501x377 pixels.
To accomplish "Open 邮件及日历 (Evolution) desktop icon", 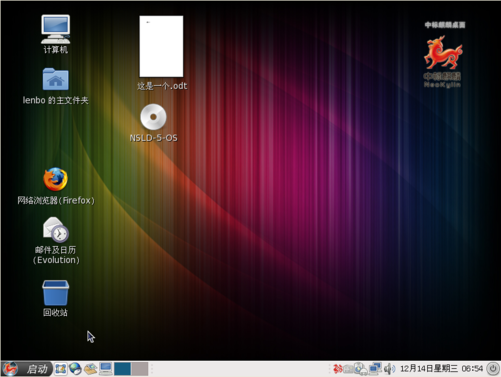I will coord(56,241).
